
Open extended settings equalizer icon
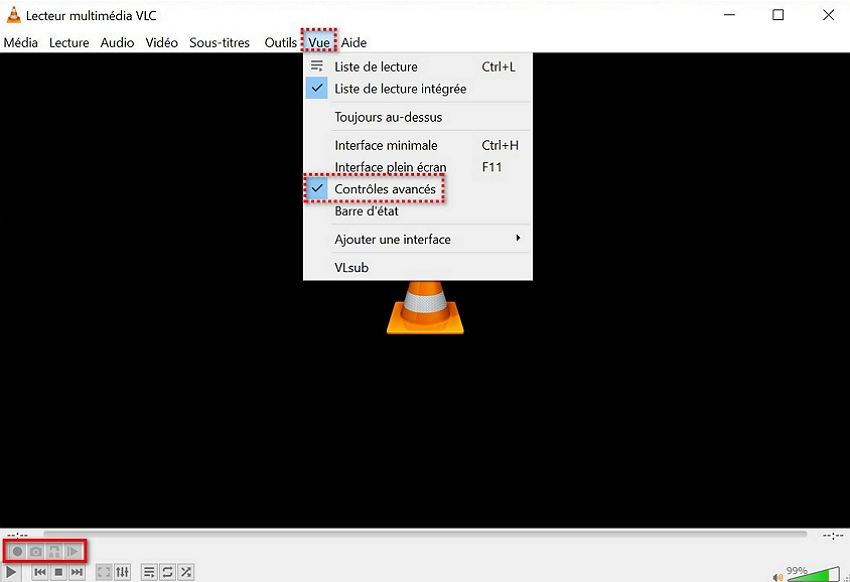pos(122,572)
